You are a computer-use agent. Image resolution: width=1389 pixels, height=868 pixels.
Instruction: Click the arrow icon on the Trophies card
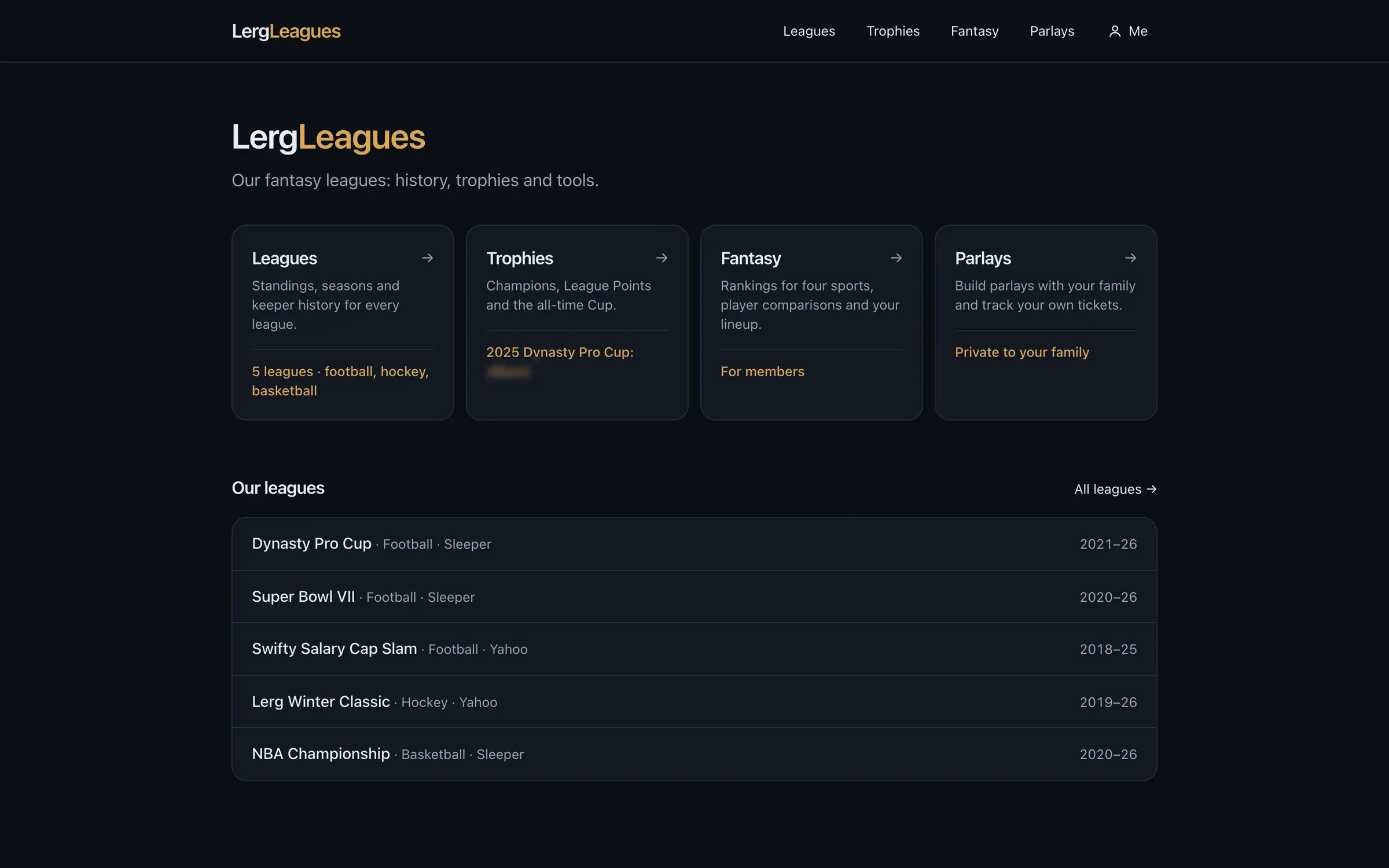pyautogui.click(x=662, y=258)
